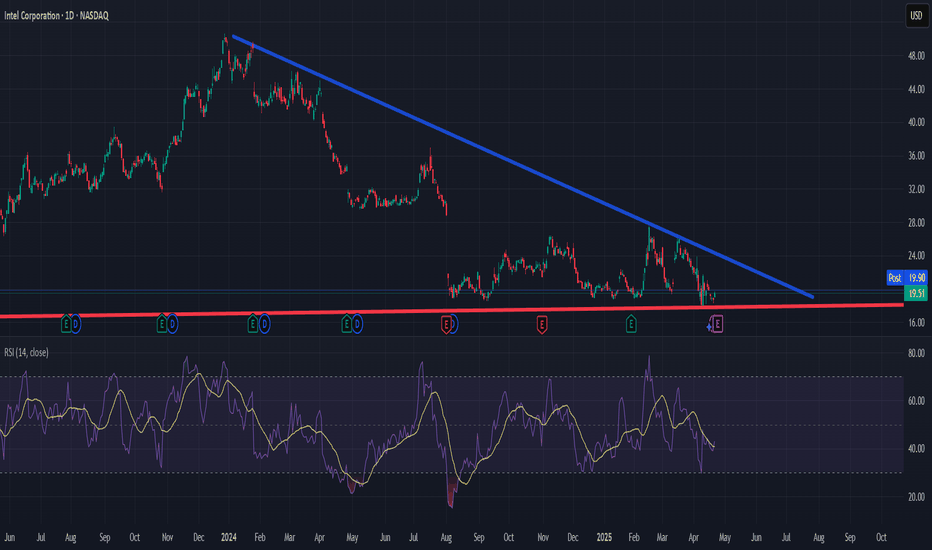Open the purple upcoming earnings E marker

[718, 324]
